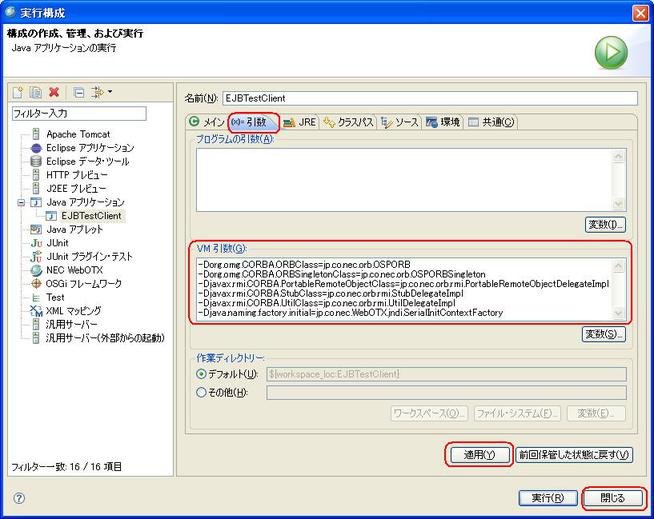Select OSGi フレームワーク item

(83, 284)
